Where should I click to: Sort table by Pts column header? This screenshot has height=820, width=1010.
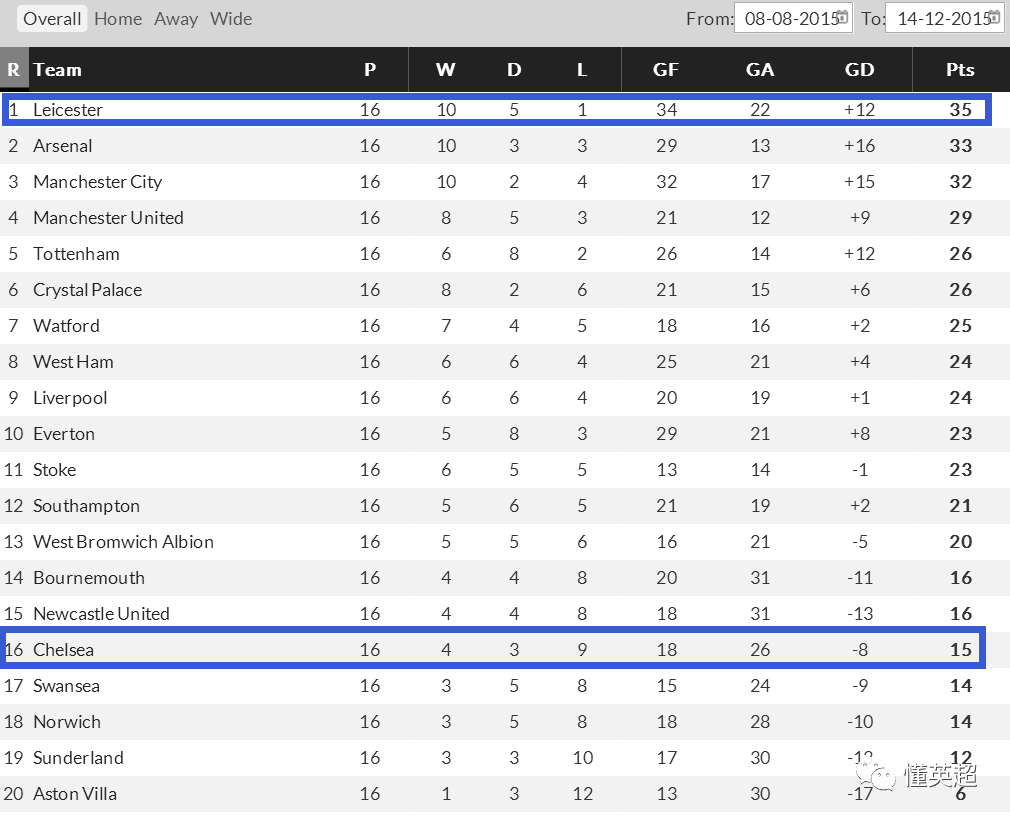[960, 70]
